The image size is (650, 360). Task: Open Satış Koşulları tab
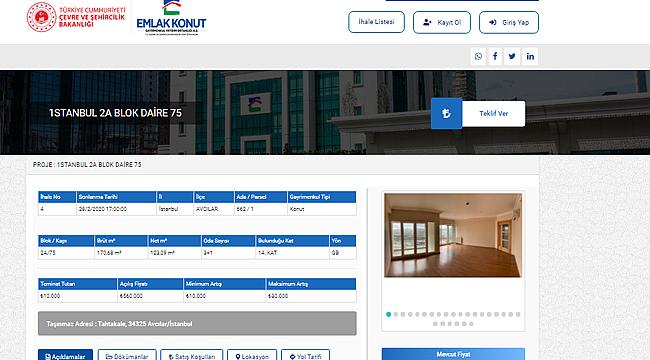(192, 355)
